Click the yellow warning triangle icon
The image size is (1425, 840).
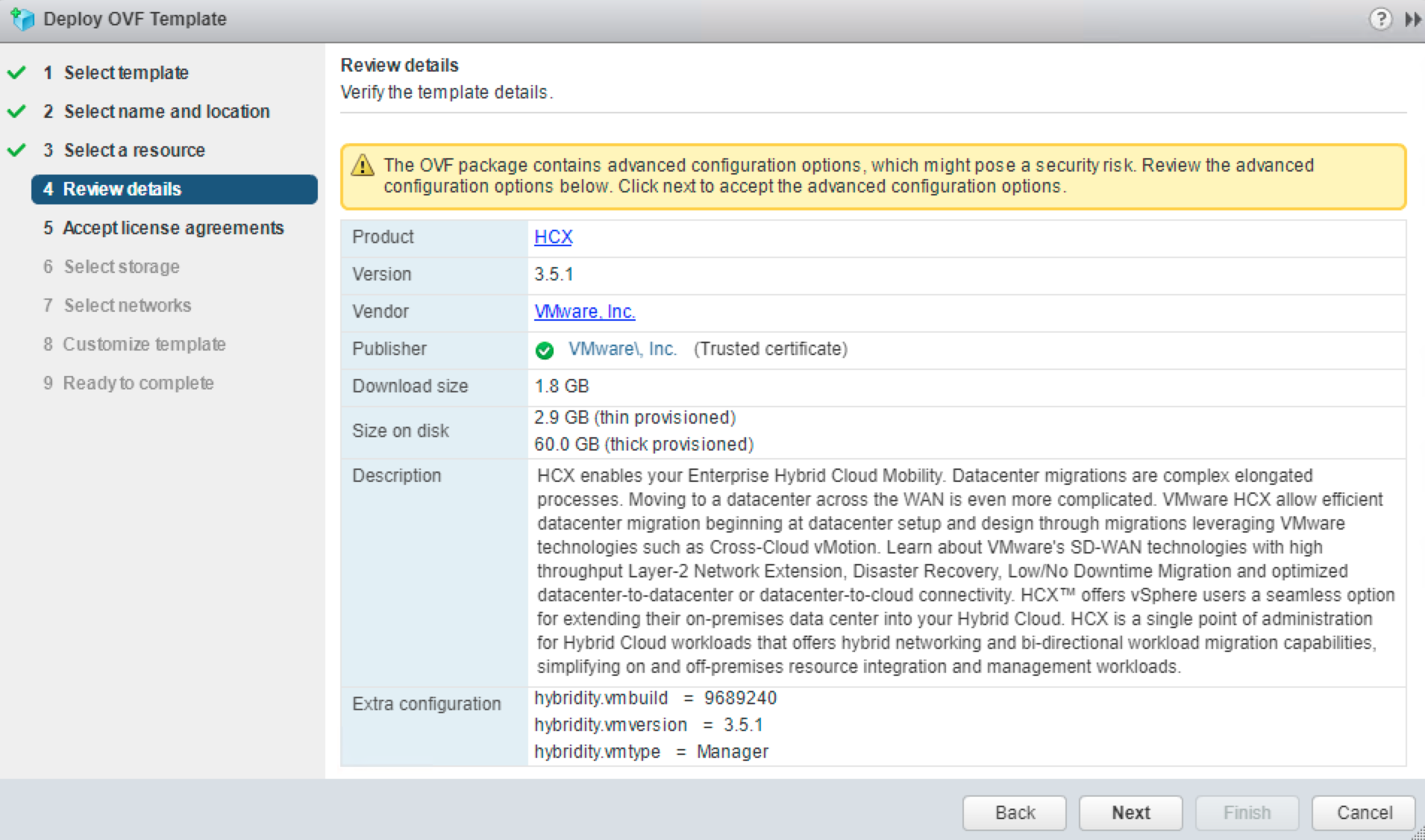point(363,166)
